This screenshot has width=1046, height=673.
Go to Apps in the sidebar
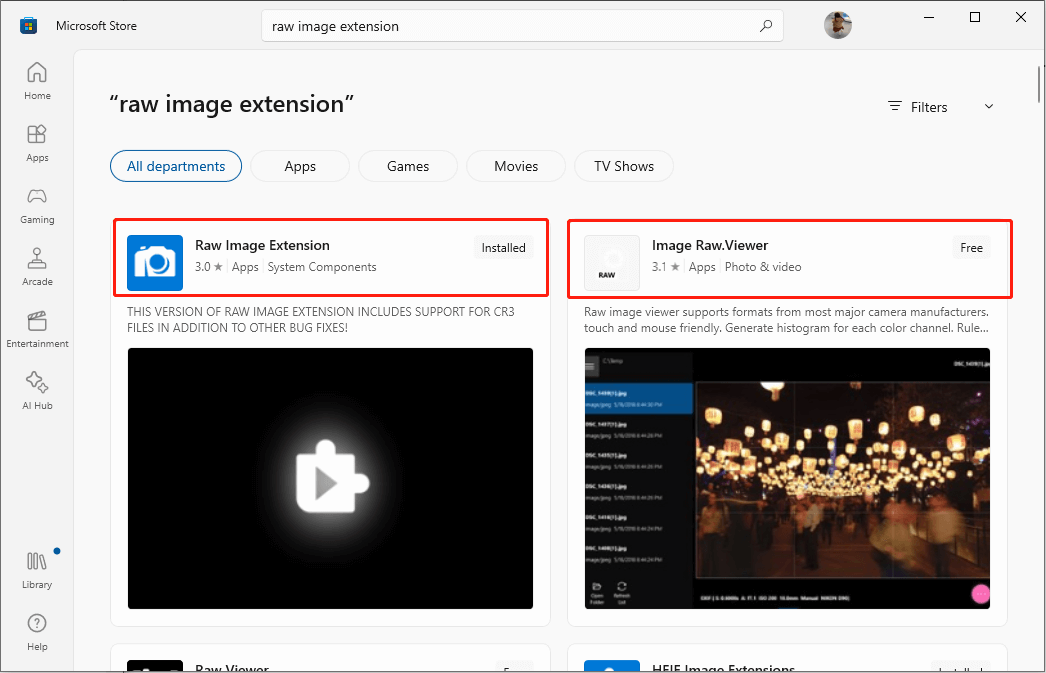[37, 143]
